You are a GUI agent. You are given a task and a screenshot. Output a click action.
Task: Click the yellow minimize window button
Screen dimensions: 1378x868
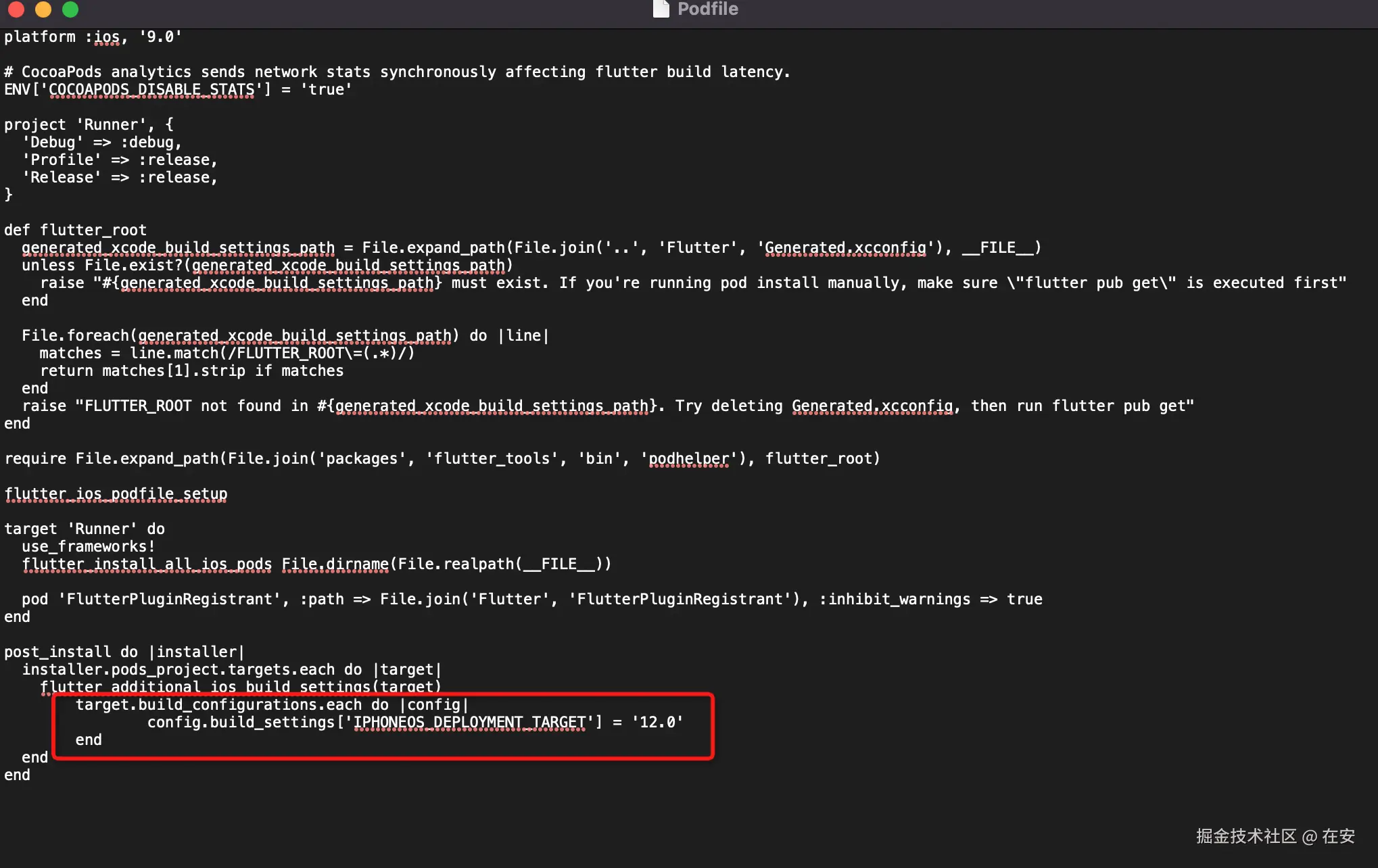[43, 9]
